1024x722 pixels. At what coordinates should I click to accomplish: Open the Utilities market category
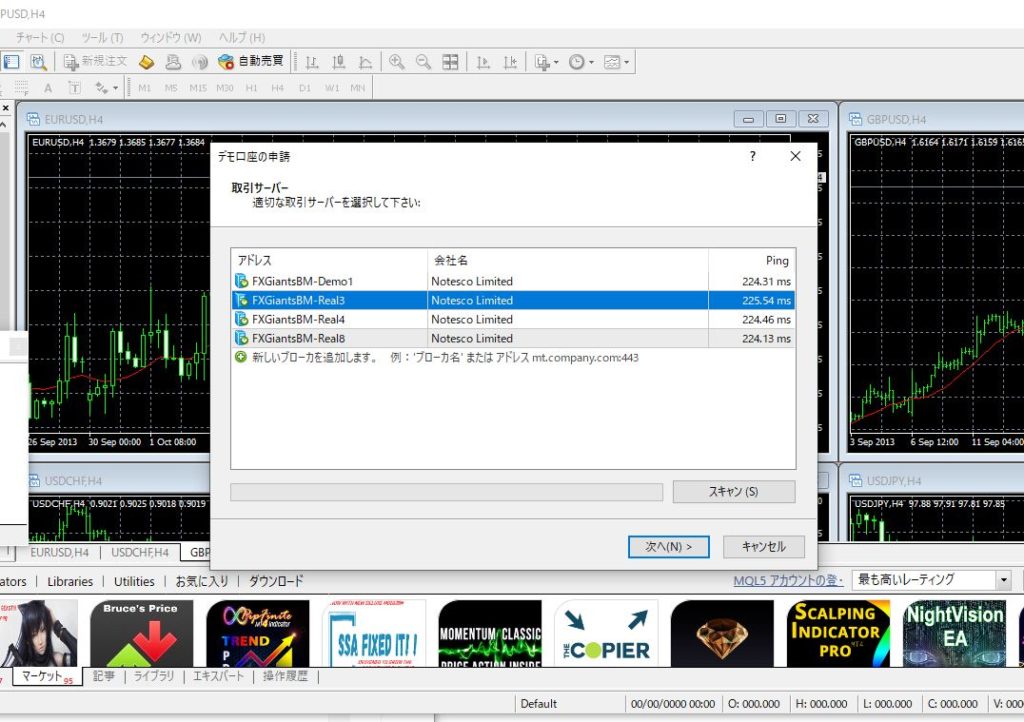pyautogui.click(x=134, y=582)
